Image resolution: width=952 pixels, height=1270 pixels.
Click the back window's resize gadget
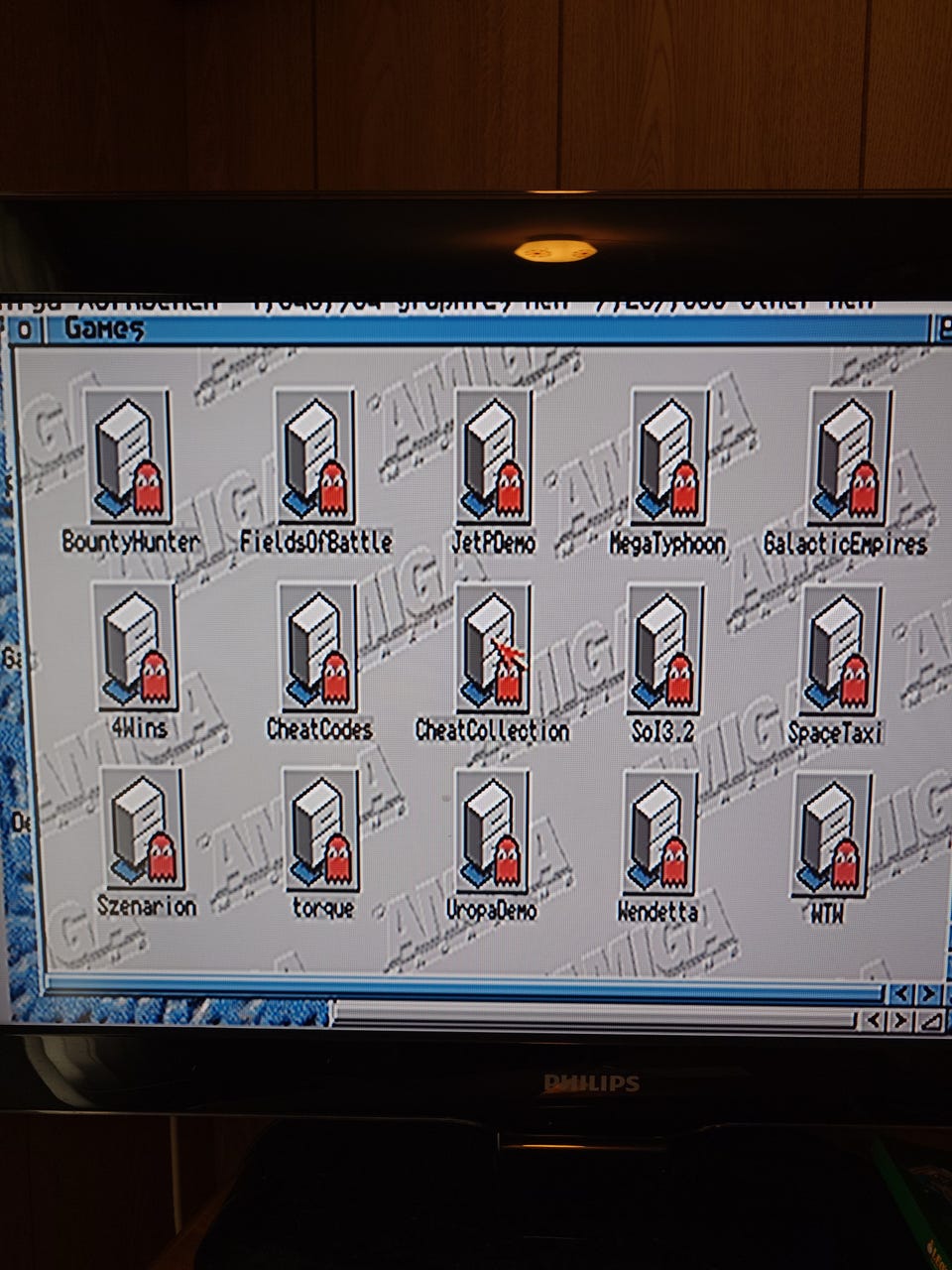(x=929, y=1020)
